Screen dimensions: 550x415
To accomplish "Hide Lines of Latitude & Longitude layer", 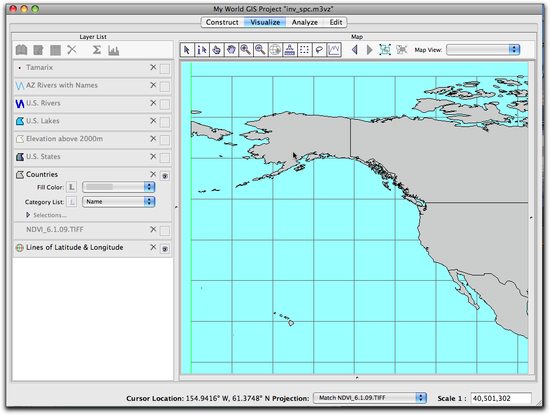I will (x=165, y=249).
